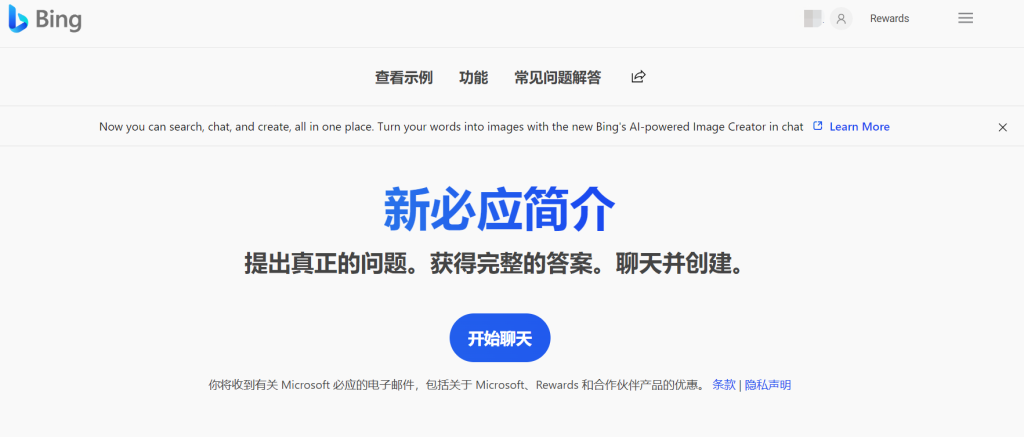
Task: Select the 功能 tab
Action: point(473,78)
